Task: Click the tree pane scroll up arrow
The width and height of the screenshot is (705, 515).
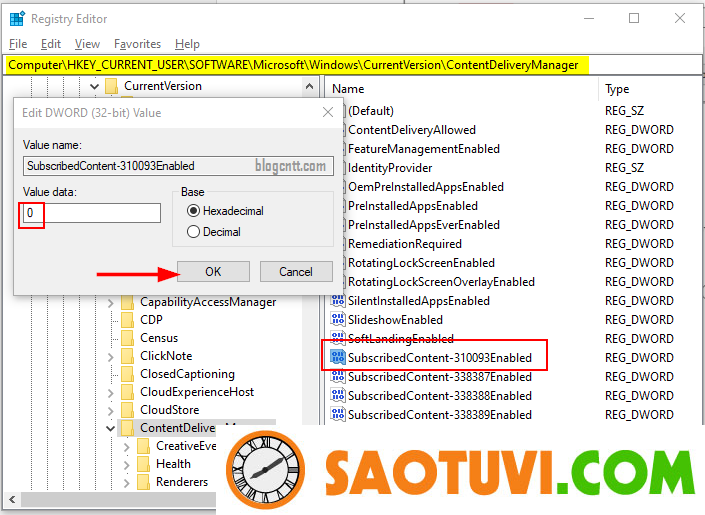Action: coord(309,86)
